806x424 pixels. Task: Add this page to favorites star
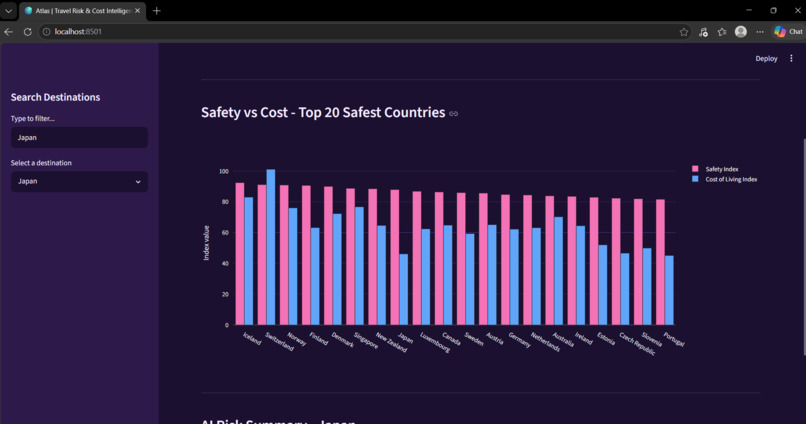pyautogui.click(x=684, y=32)
